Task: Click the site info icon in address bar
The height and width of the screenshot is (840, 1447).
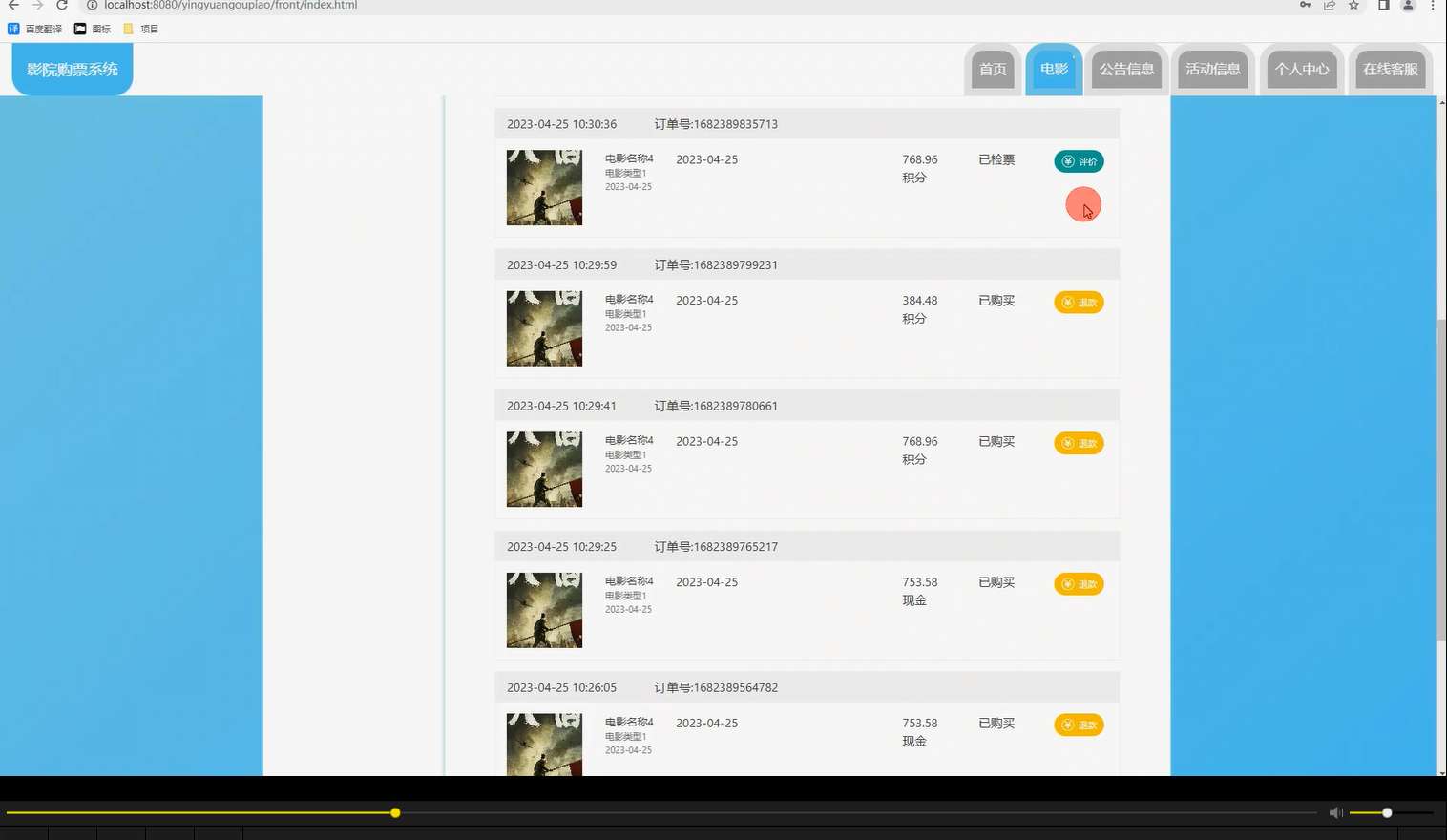Action: tap(92, 5)
